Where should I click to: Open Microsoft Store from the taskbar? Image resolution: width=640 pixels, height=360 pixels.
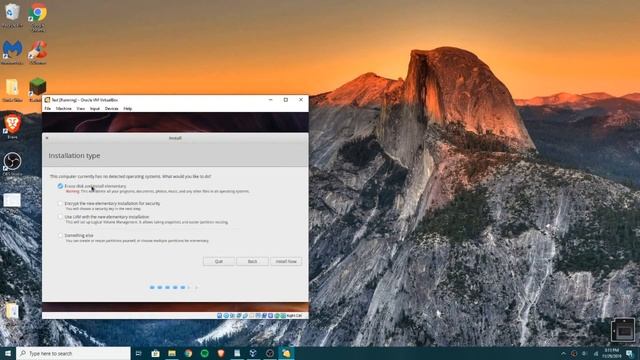pos(155,353)
